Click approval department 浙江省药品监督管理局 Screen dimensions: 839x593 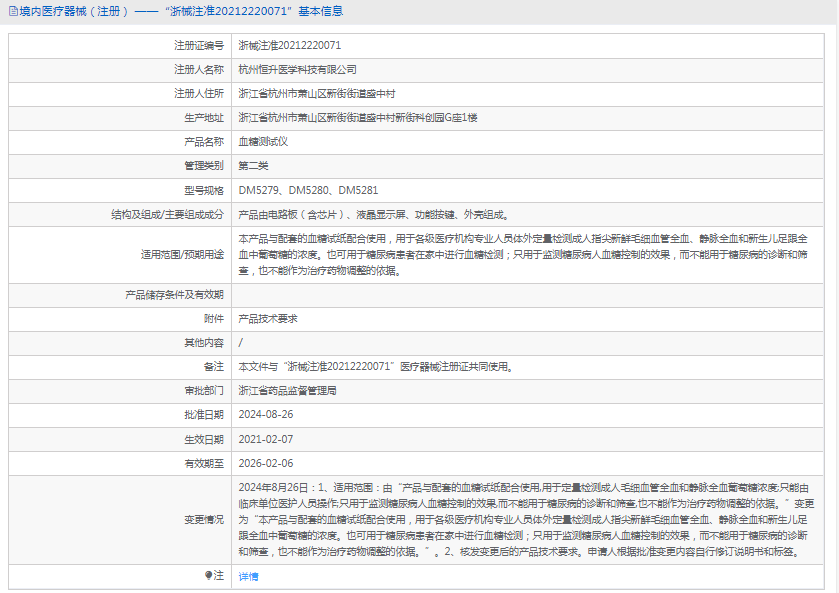click(287, 391)
